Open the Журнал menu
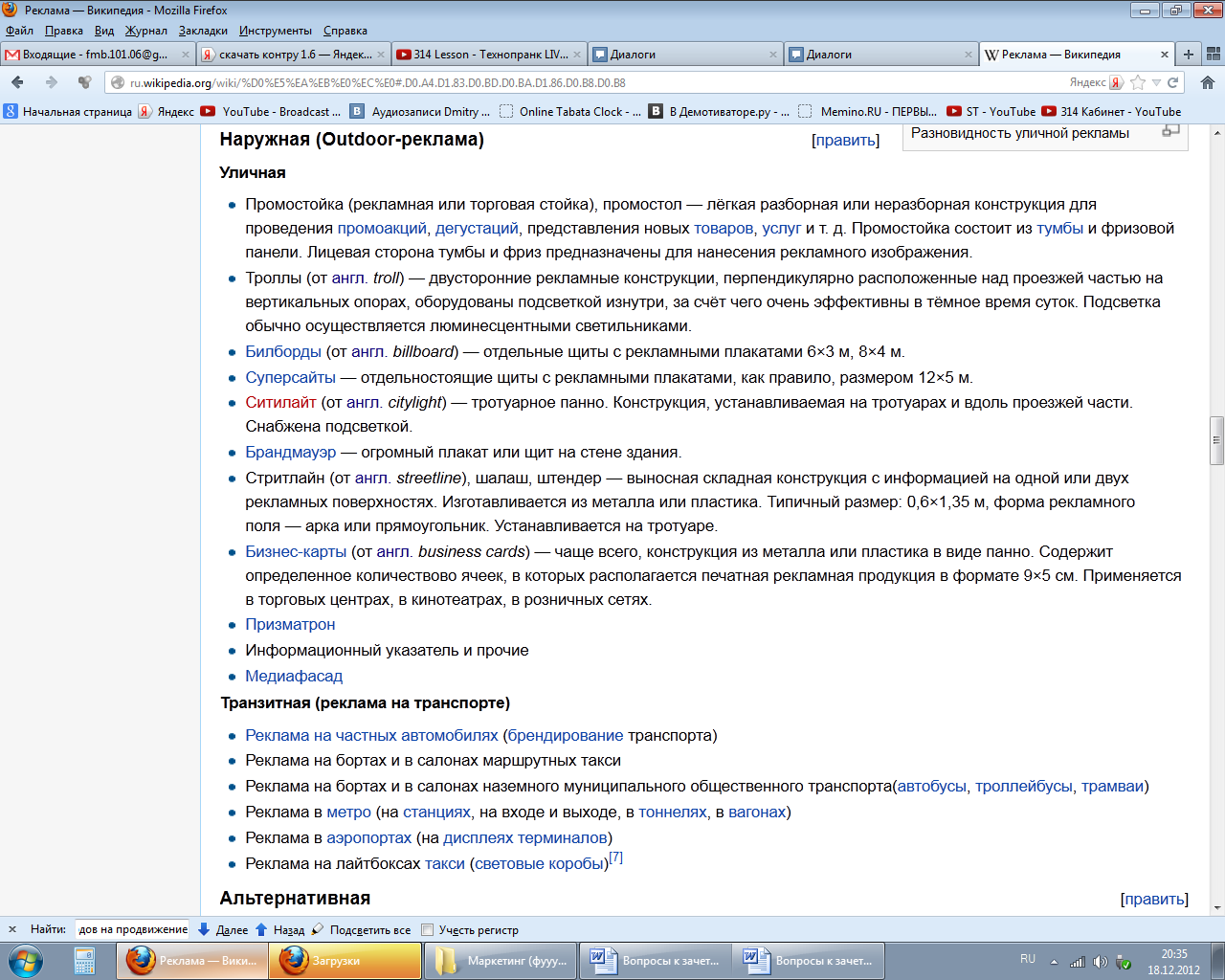Screen dimensions: 1225x980 (146, 31)
